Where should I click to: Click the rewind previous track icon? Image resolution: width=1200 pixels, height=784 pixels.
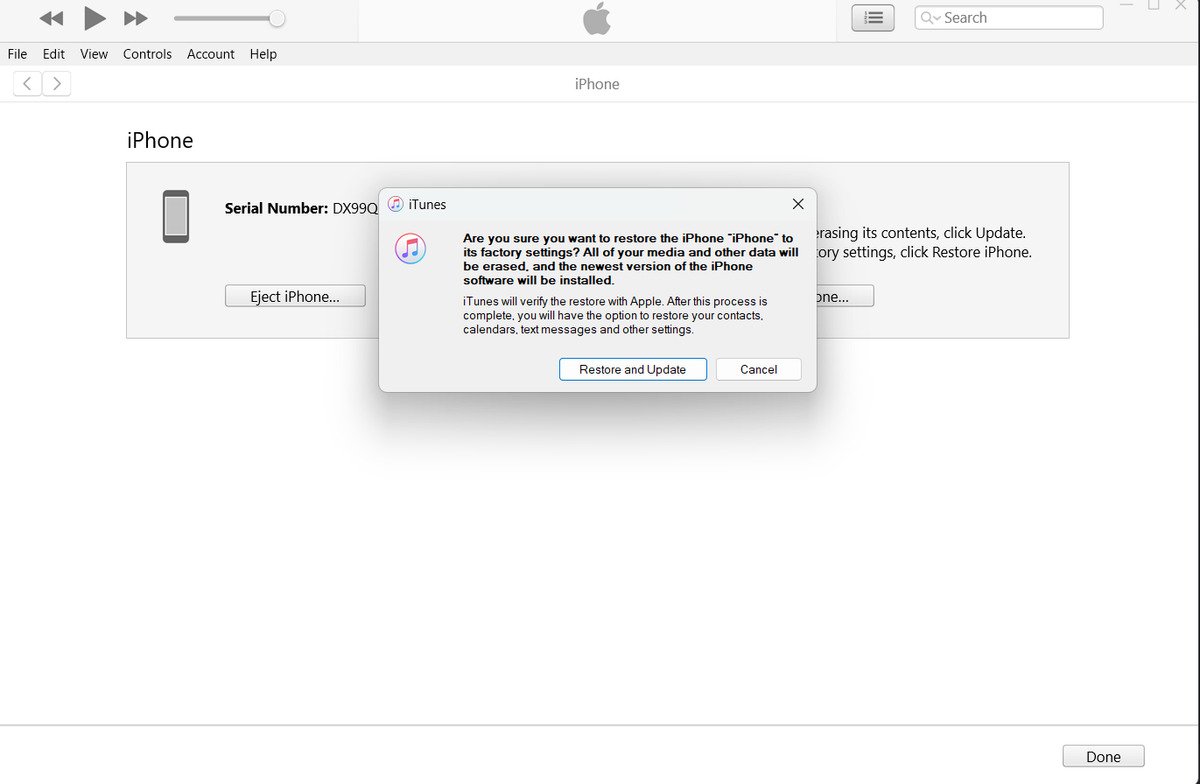[51, 18]
